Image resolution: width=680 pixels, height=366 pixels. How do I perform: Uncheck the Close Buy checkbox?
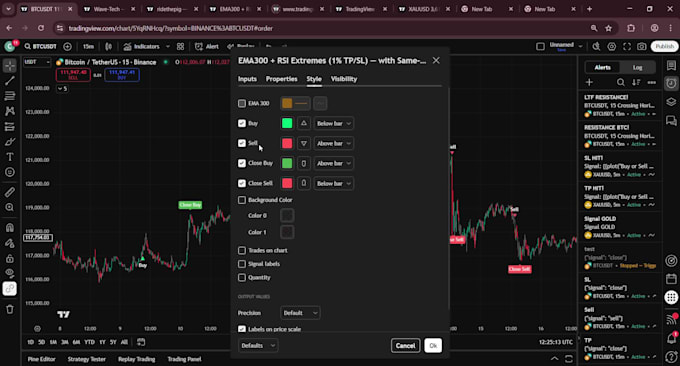coord(242,163)
